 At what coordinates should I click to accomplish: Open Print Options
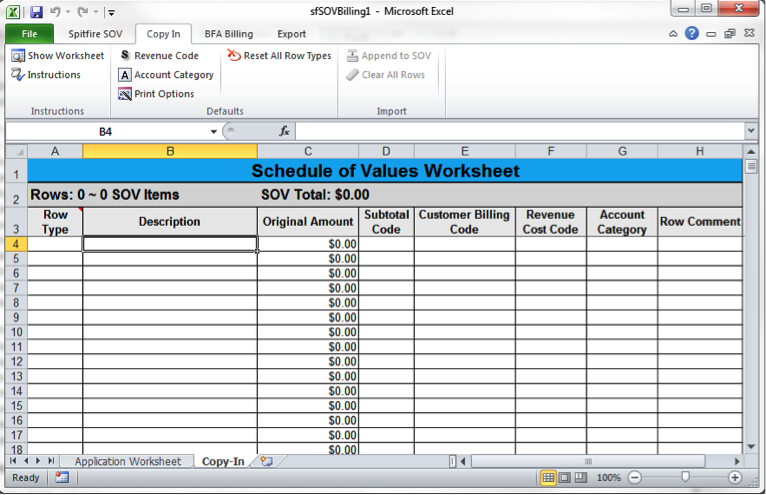click(x=156, y=94)
